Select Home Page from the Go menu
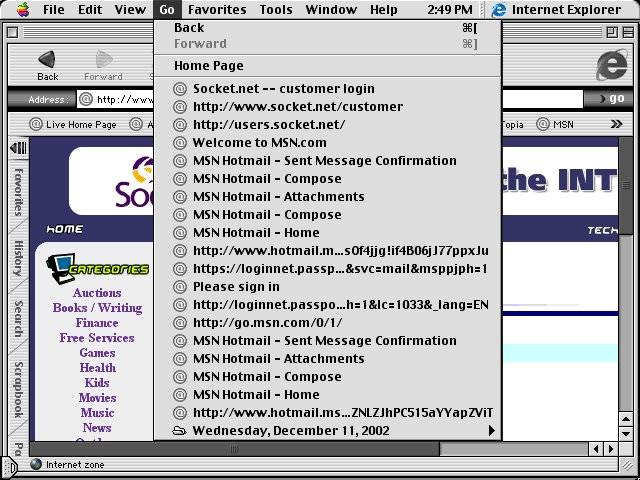This screenshot has height=480, width=640. (208, 66)
